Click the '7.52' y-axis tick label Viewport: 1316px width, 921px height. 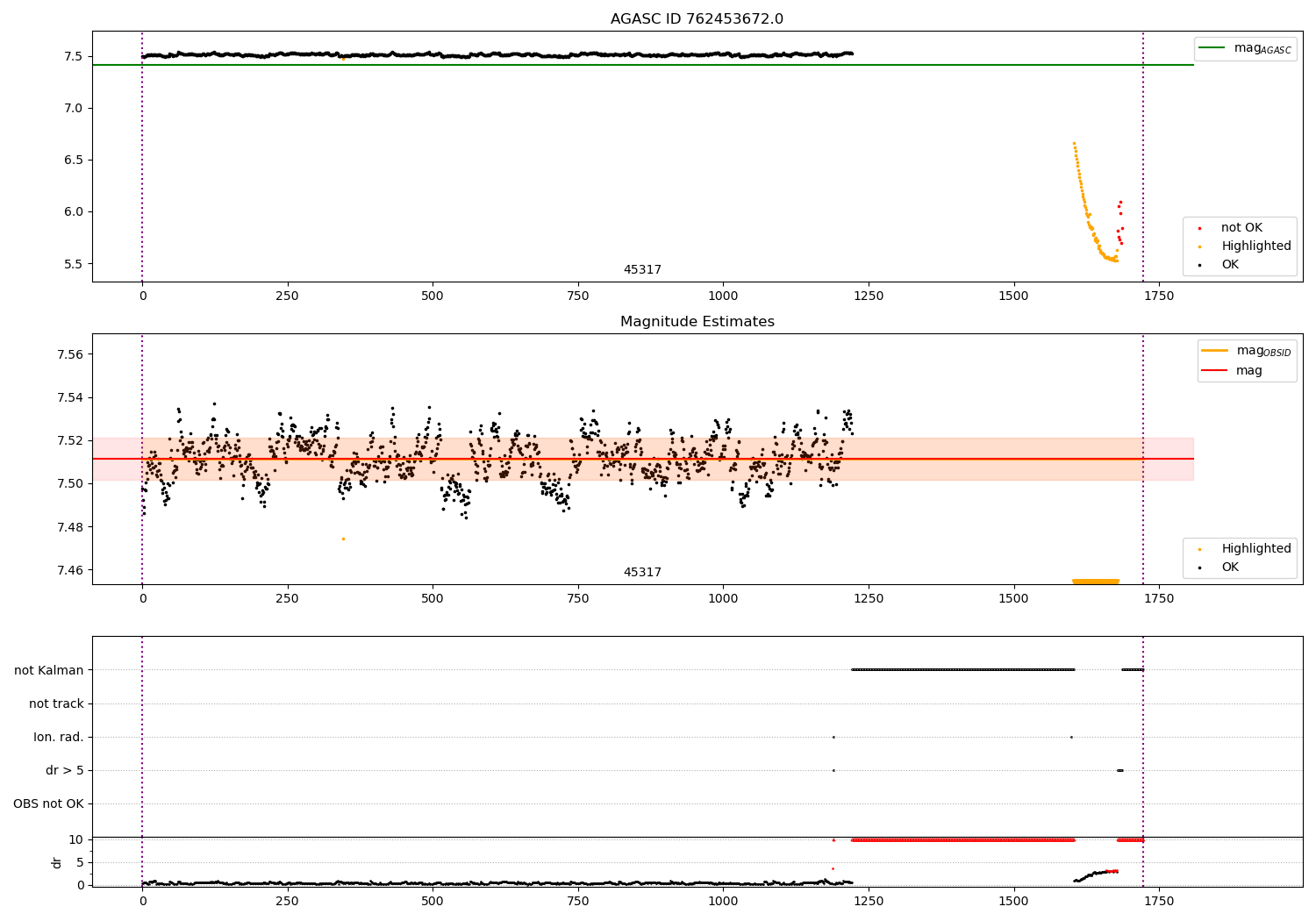tap(70, 440)
